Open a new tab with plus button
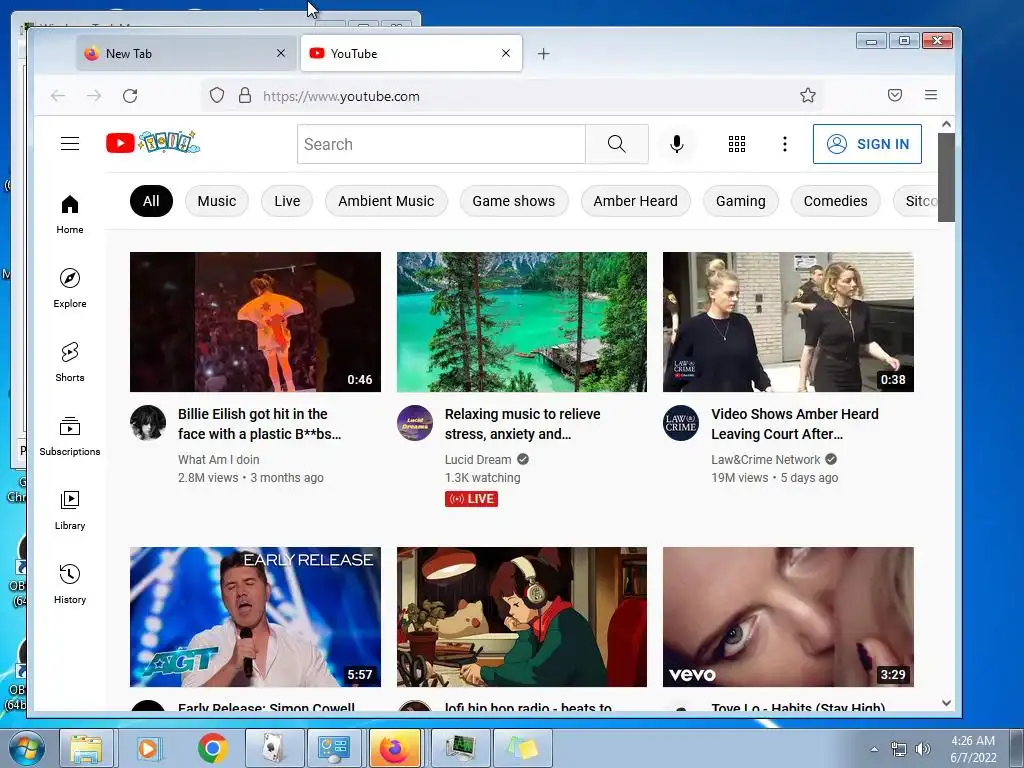The width and height of the screenshot is (1024, 768). pos(543,54)
